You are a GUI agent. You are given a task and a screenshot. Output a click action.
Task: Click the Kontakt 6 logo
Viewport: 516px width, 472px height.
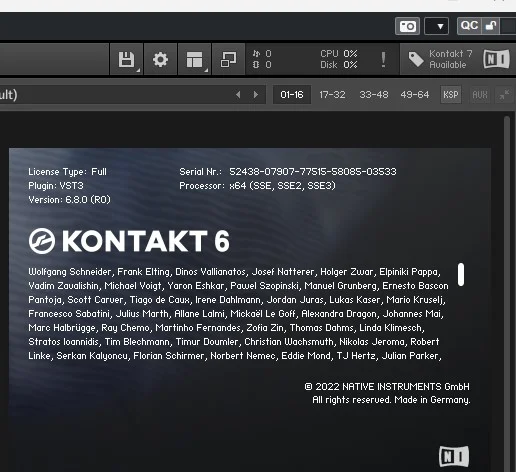(x=129, y=241)
